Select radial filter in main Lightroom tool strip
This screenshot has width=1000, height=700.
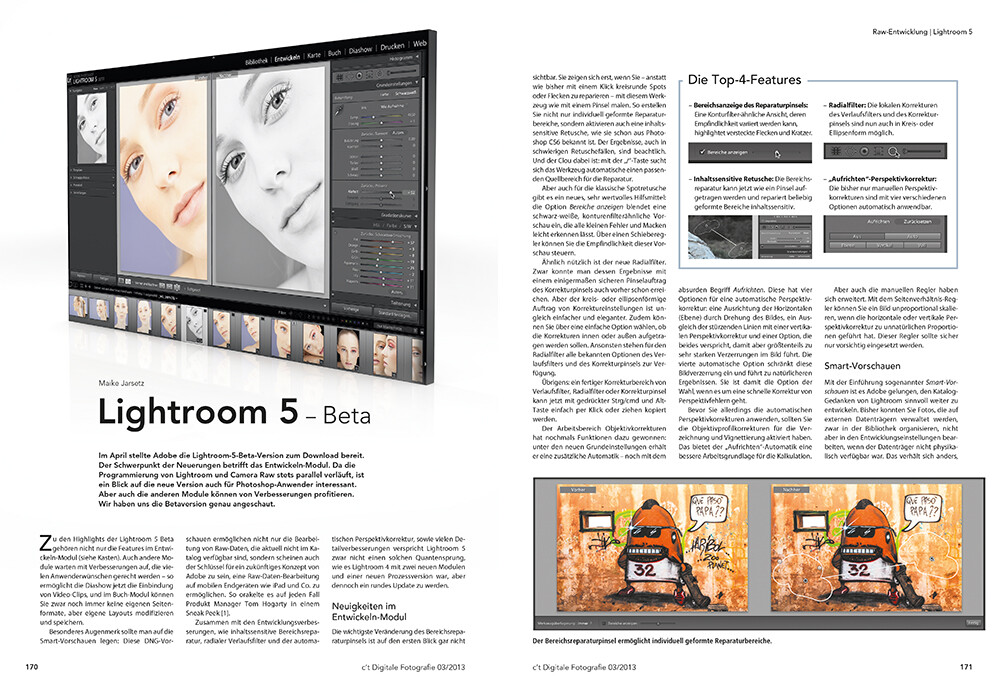(379, 73)
